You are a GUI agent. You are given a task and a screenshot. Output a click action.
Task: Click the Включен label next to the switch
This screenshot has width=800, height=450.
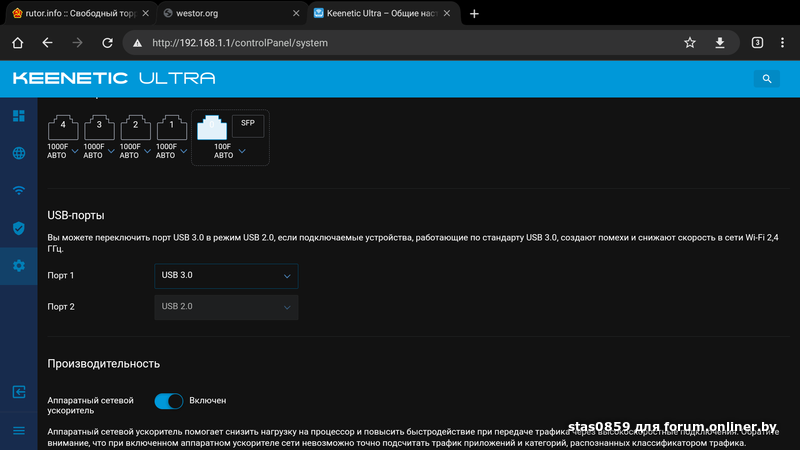(207, 401)
